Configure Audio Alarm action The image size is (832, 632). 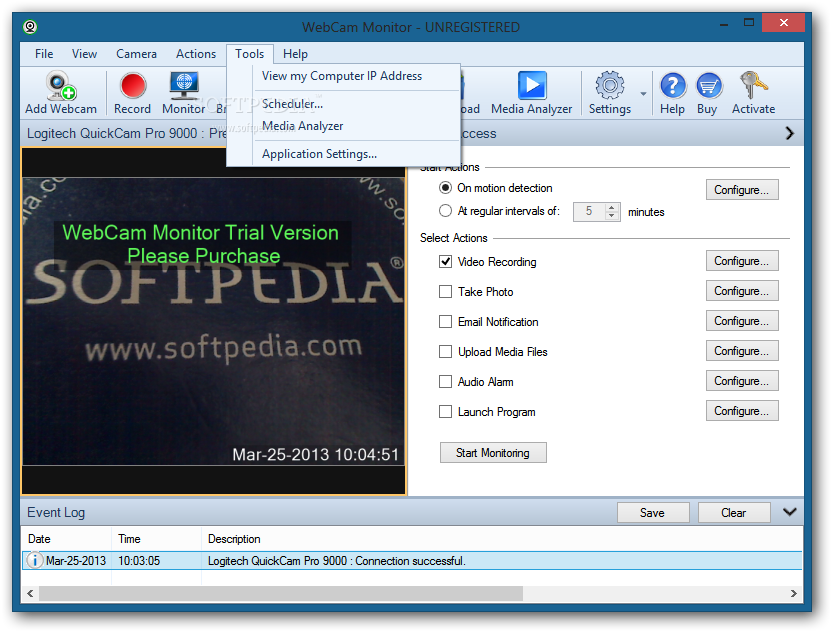(x=742, y=381)
